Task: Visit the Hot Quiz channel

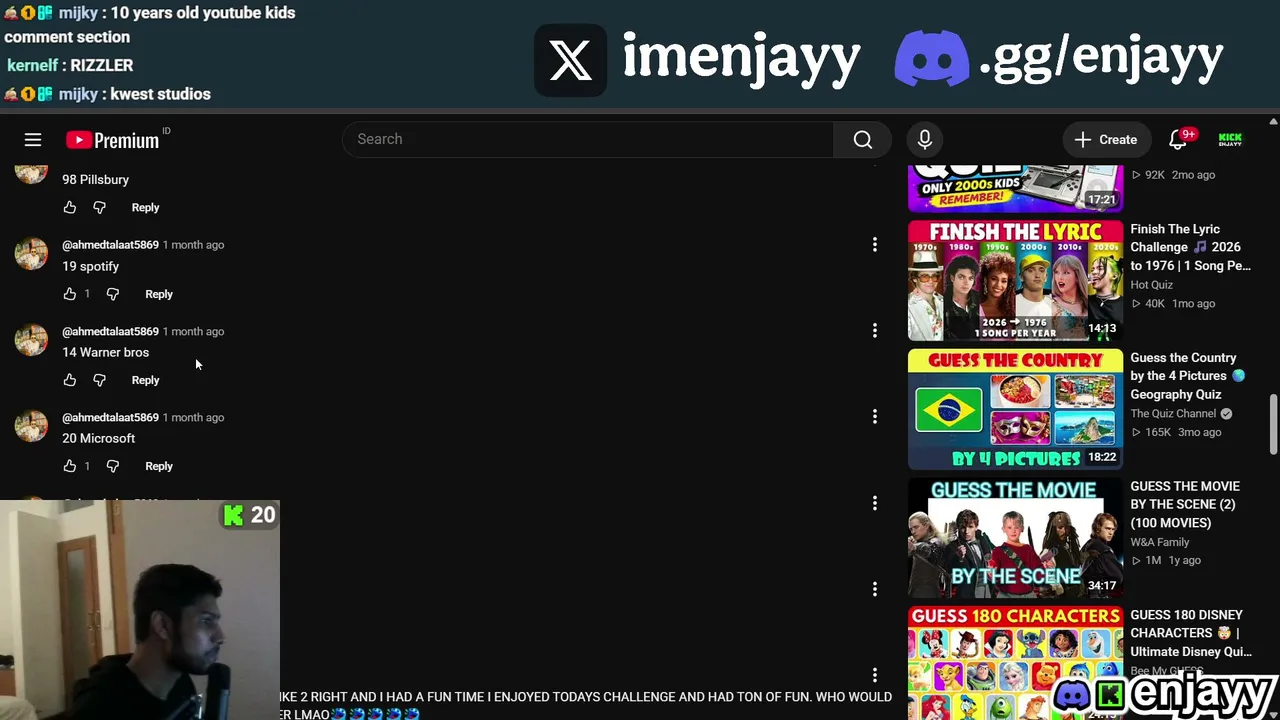Action: pyautogui.click(x=1151, y=285)
